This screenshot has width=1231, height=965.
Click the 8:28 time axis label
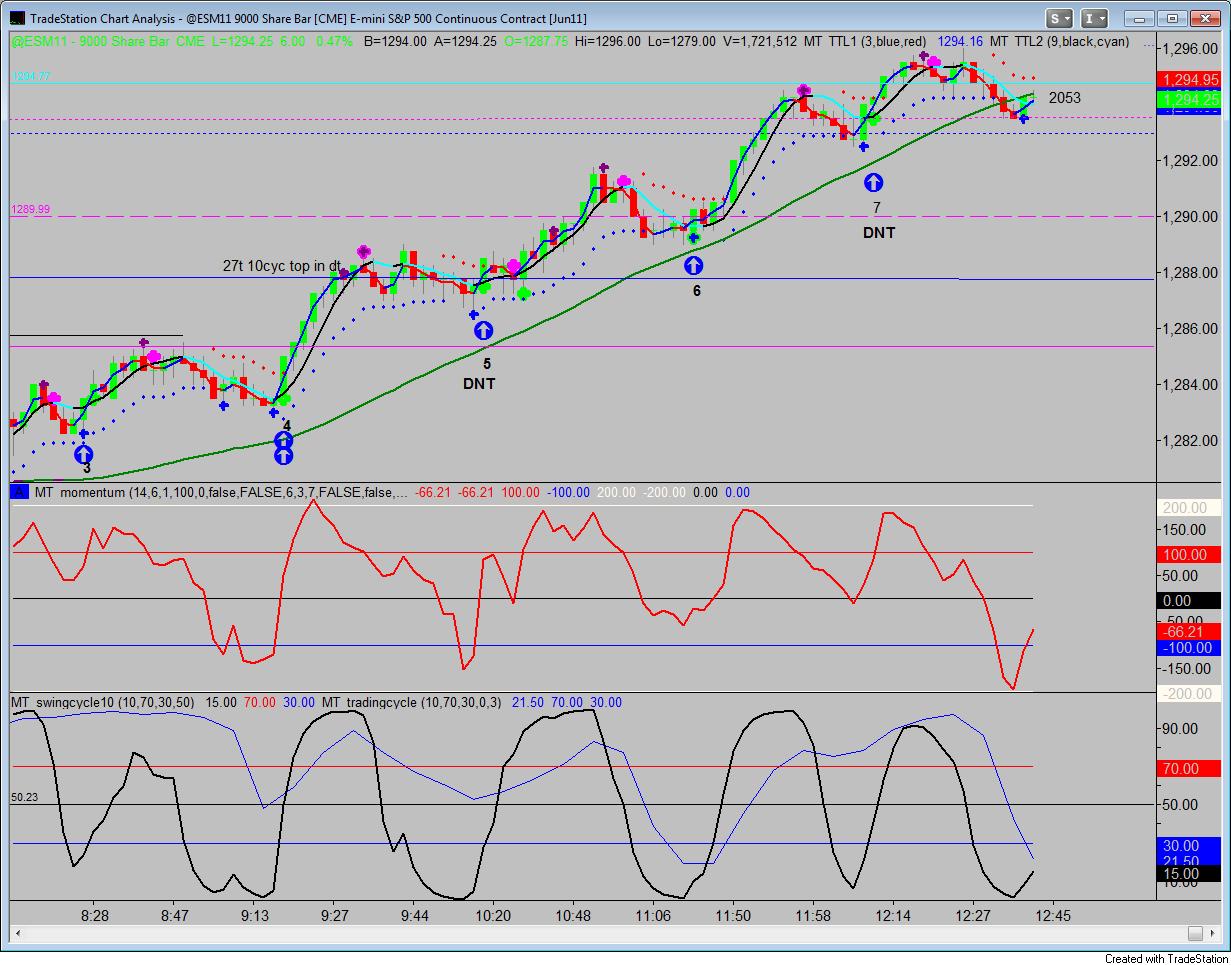coord(95,915)
